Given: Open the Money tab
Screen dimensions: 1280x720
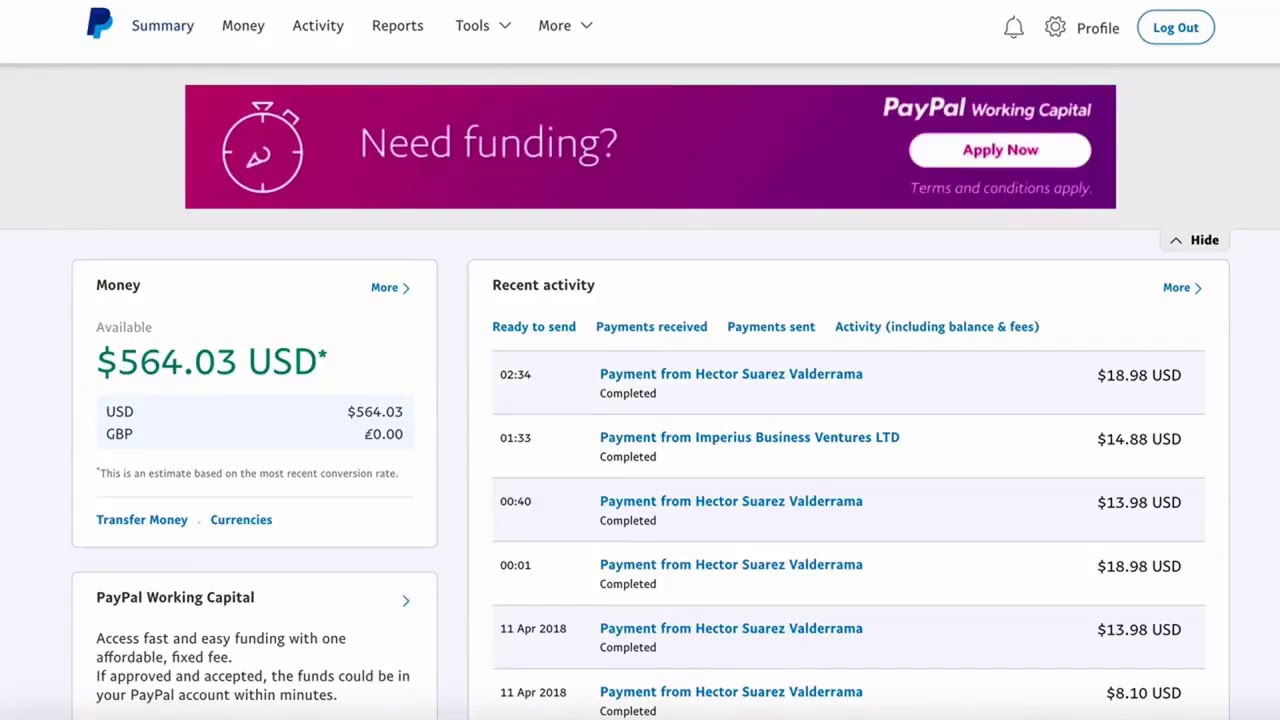Looking at the screenshot, I should click(x=243, y=26).
